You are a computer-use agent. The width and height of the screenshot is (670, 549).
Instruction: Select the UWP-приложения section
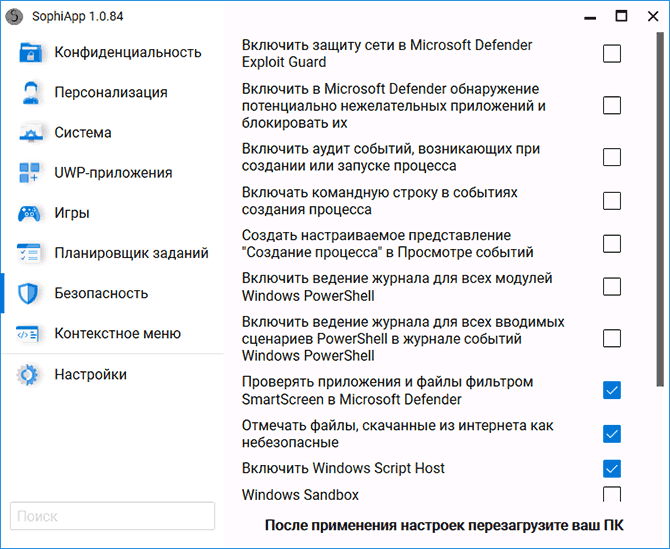[113, 173]
